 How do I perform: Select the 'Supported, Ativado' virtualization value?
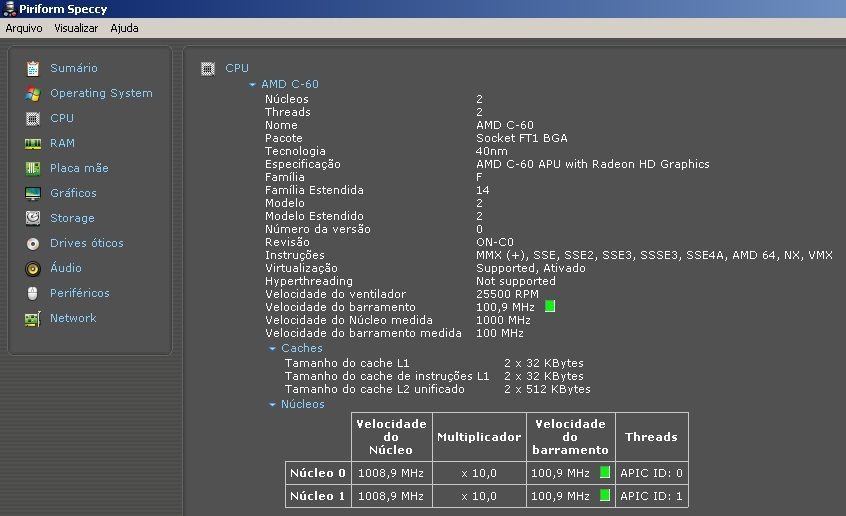click(530, 268)
